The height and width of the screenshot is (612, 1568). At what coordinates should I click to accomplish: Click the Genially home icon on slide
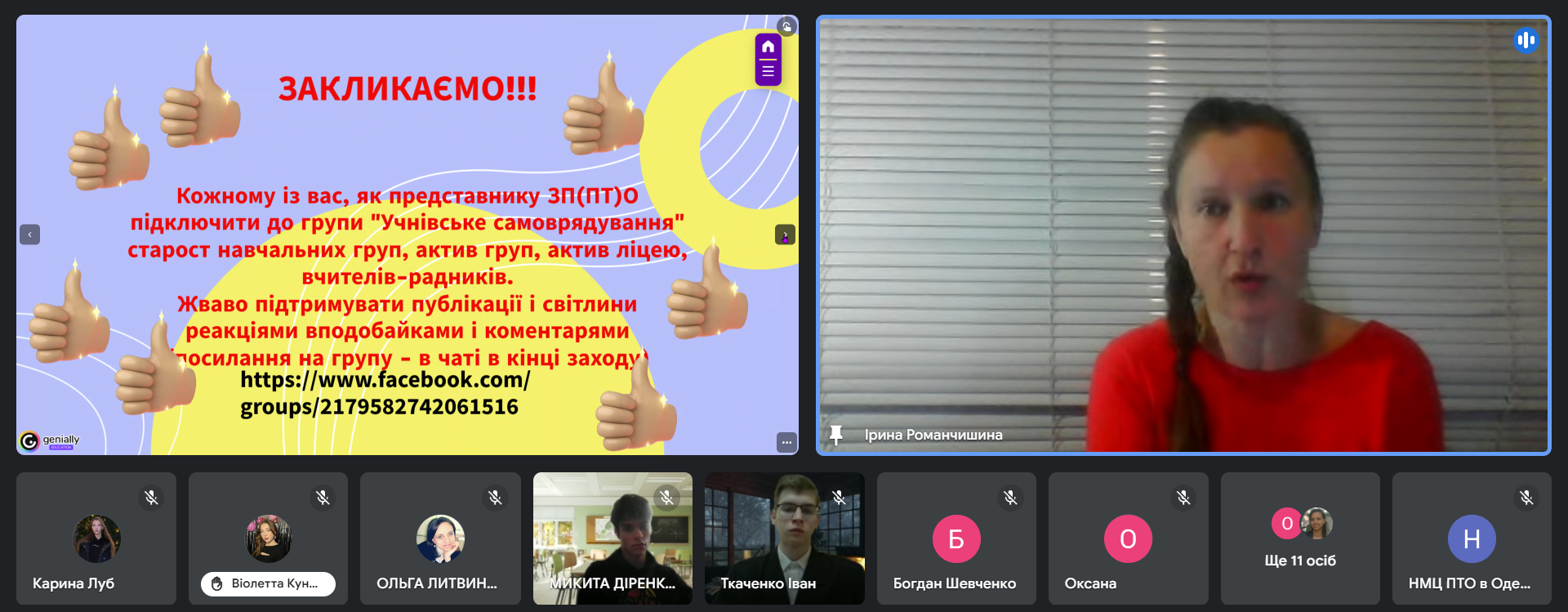coord(768,47)
